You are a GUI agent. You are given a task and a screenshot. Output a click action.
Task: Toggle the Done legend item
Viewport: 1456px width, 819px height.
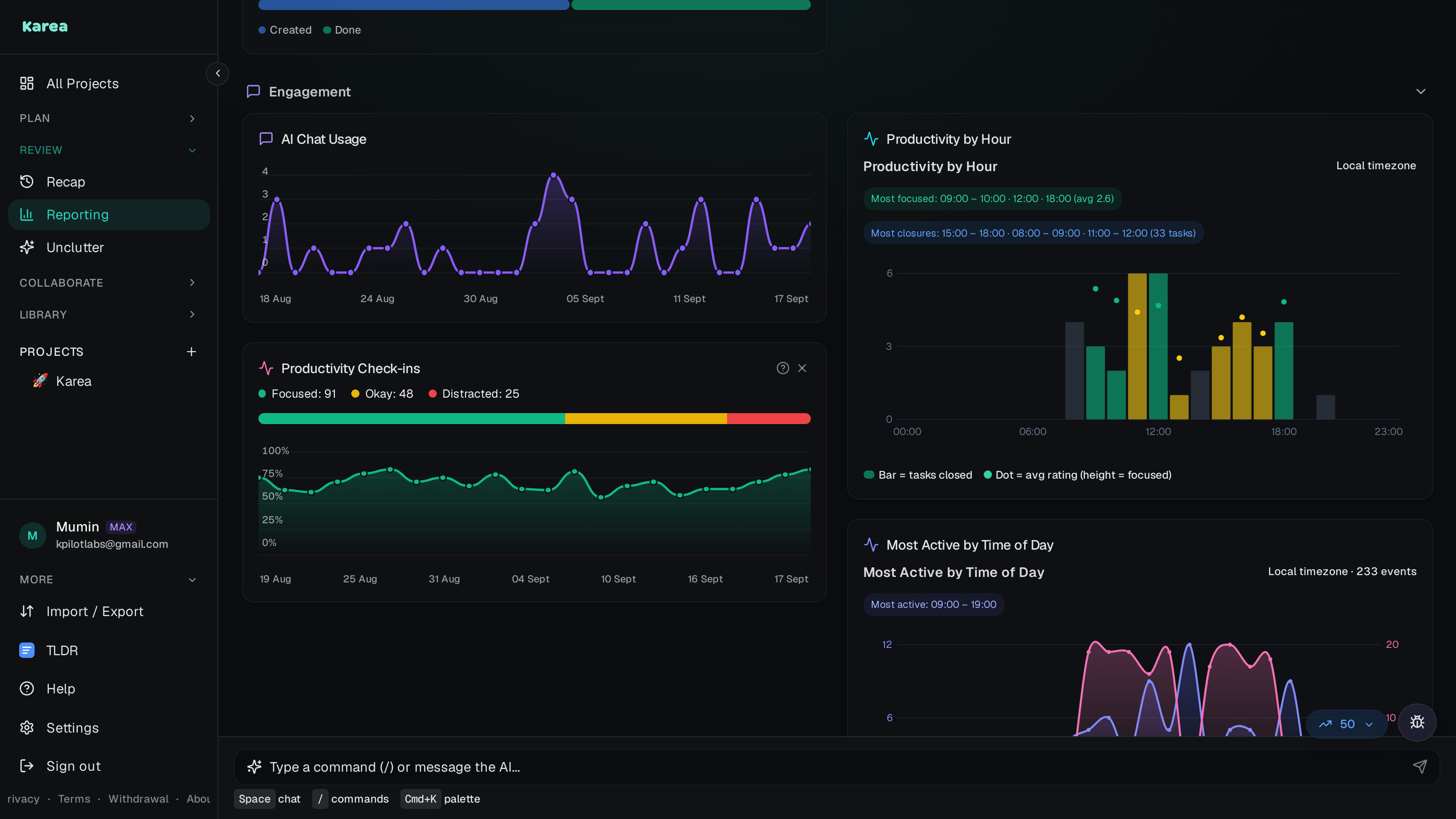point(342,30)
